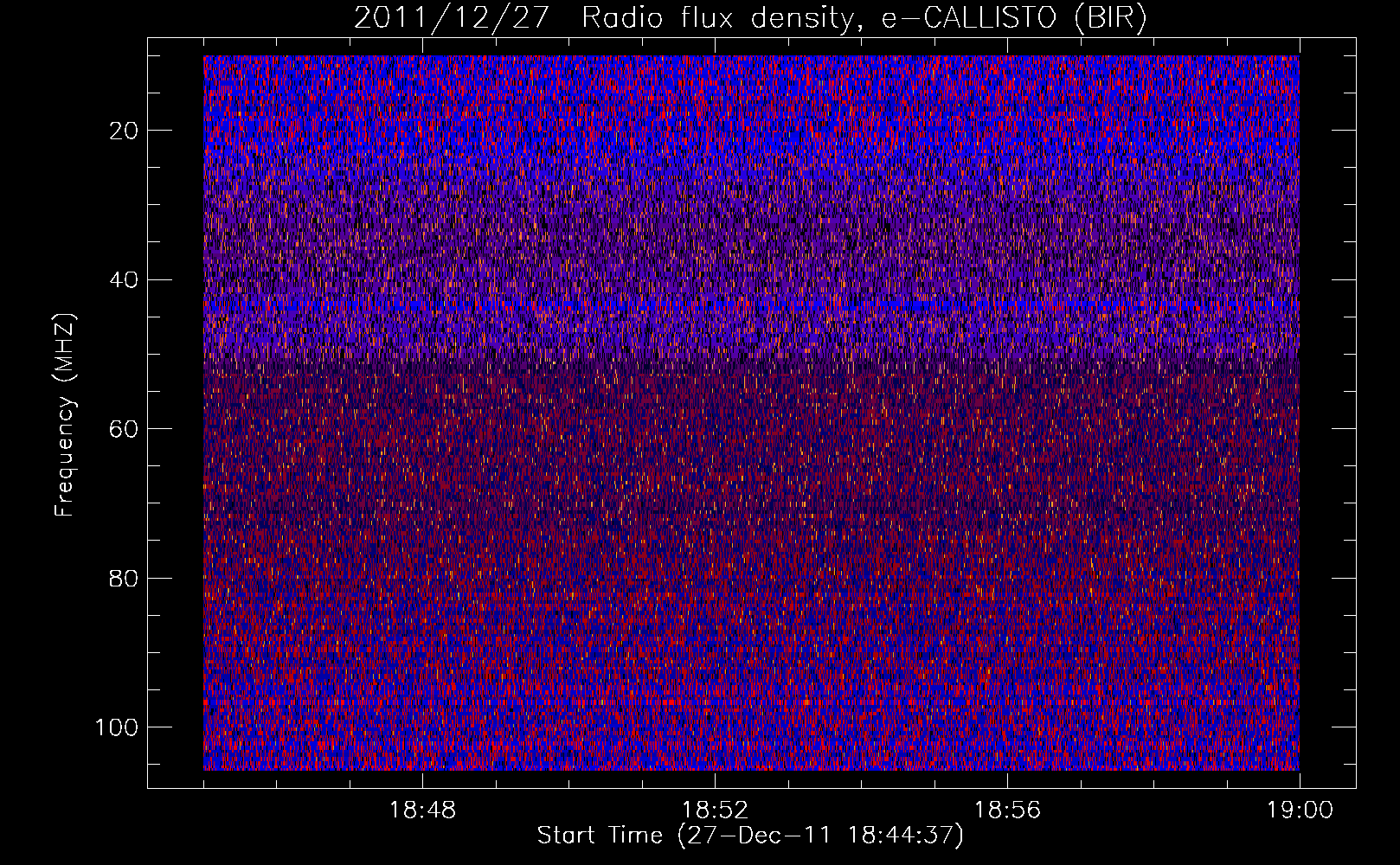Click the '80' frequency tick label
Viewport: 1400px width, 865px height.
click(x=124, y=579)
